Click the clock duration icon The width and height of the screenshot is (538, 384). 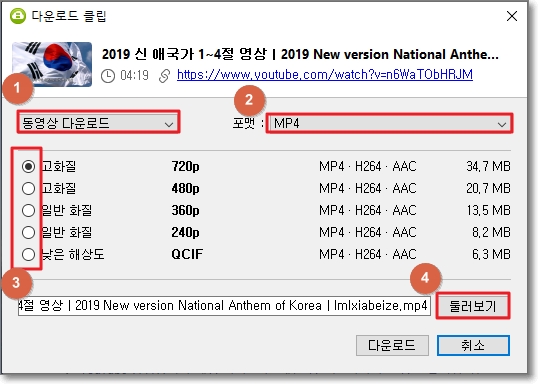tap(108, 76)
